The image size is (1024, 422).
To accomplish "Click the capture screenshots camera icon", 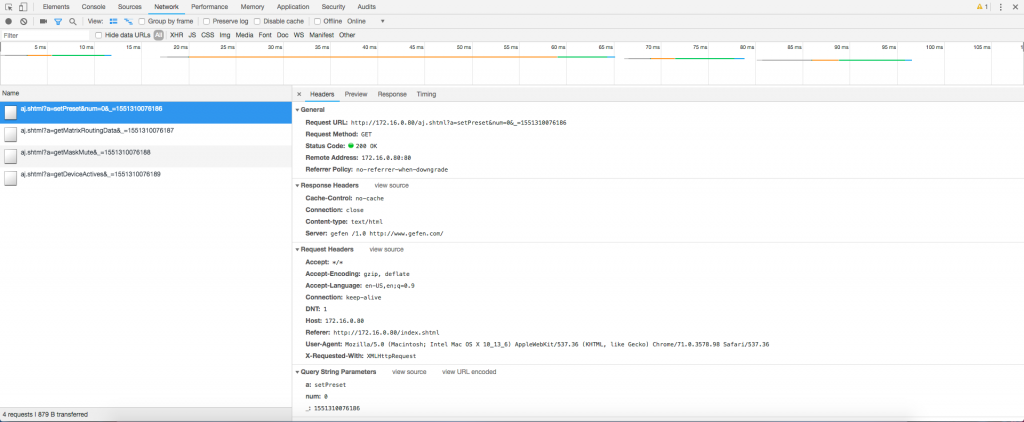I will click(43, 20).
